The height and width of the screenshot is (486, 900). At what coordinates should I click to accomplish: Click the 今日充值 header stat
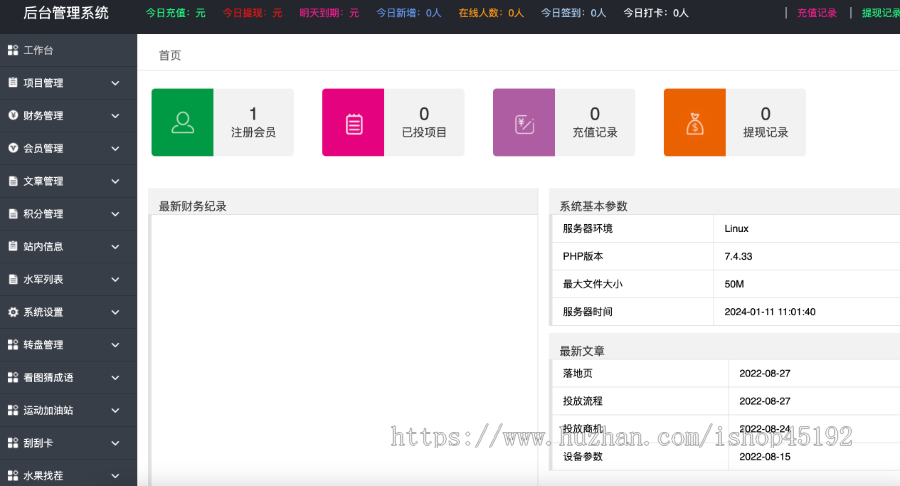point(175,13)
